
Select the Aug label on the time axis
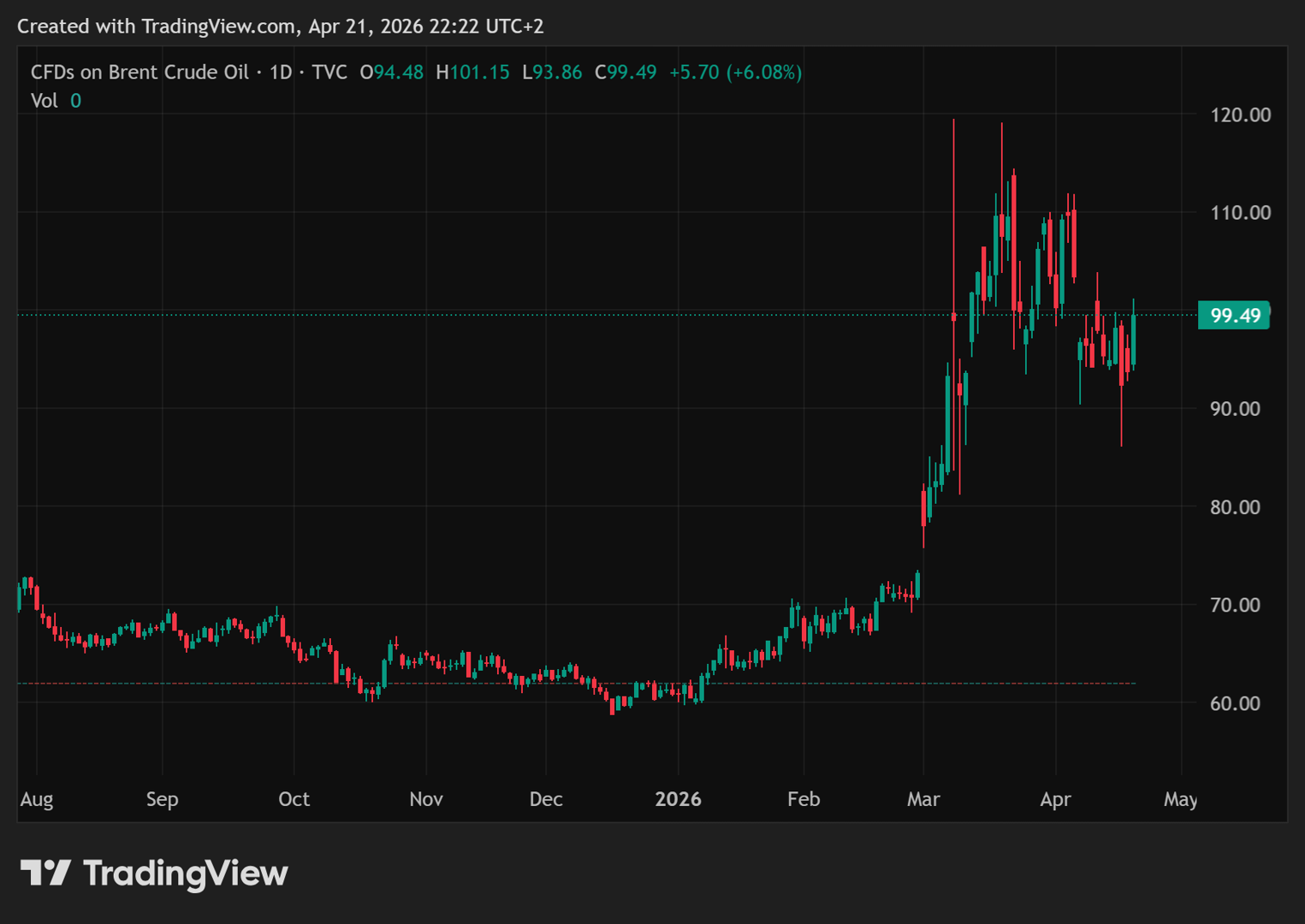coord(37,799)
